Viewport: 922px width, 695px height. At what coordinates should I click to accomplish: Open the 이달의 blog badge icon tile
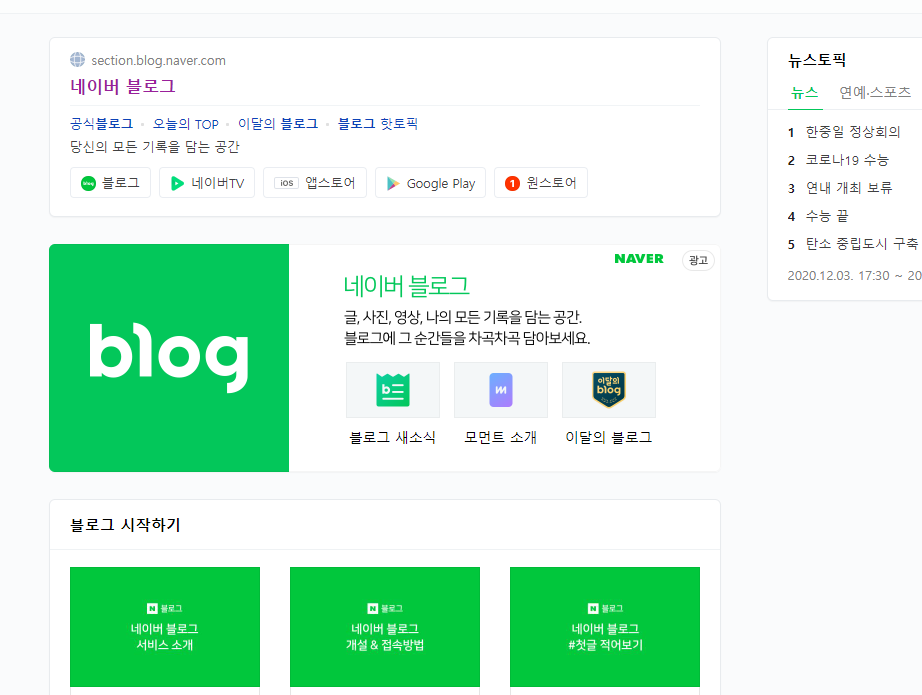[609, 390]
